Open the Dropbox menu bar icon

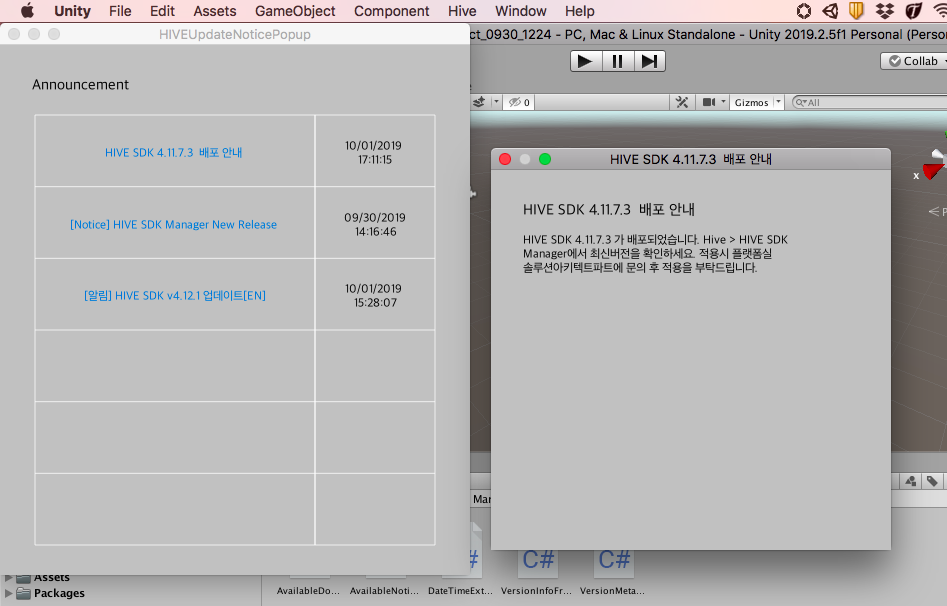(x=885, y=11)
